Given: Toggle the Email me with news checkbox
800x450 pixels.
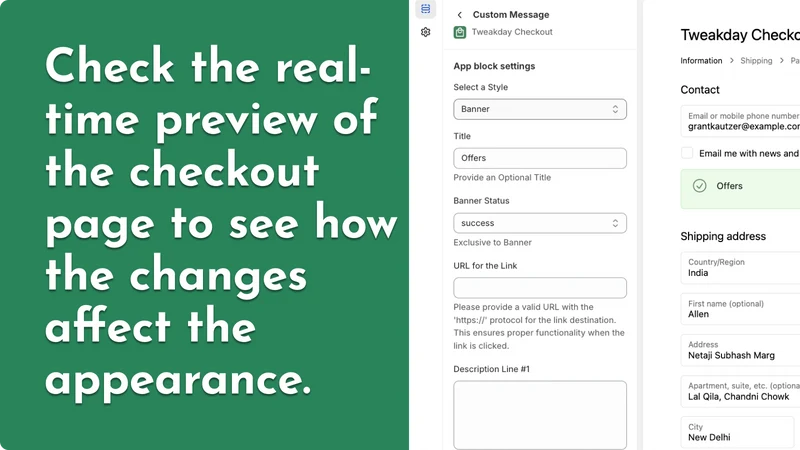Looking at the screenshot, I should click(687, 153).
